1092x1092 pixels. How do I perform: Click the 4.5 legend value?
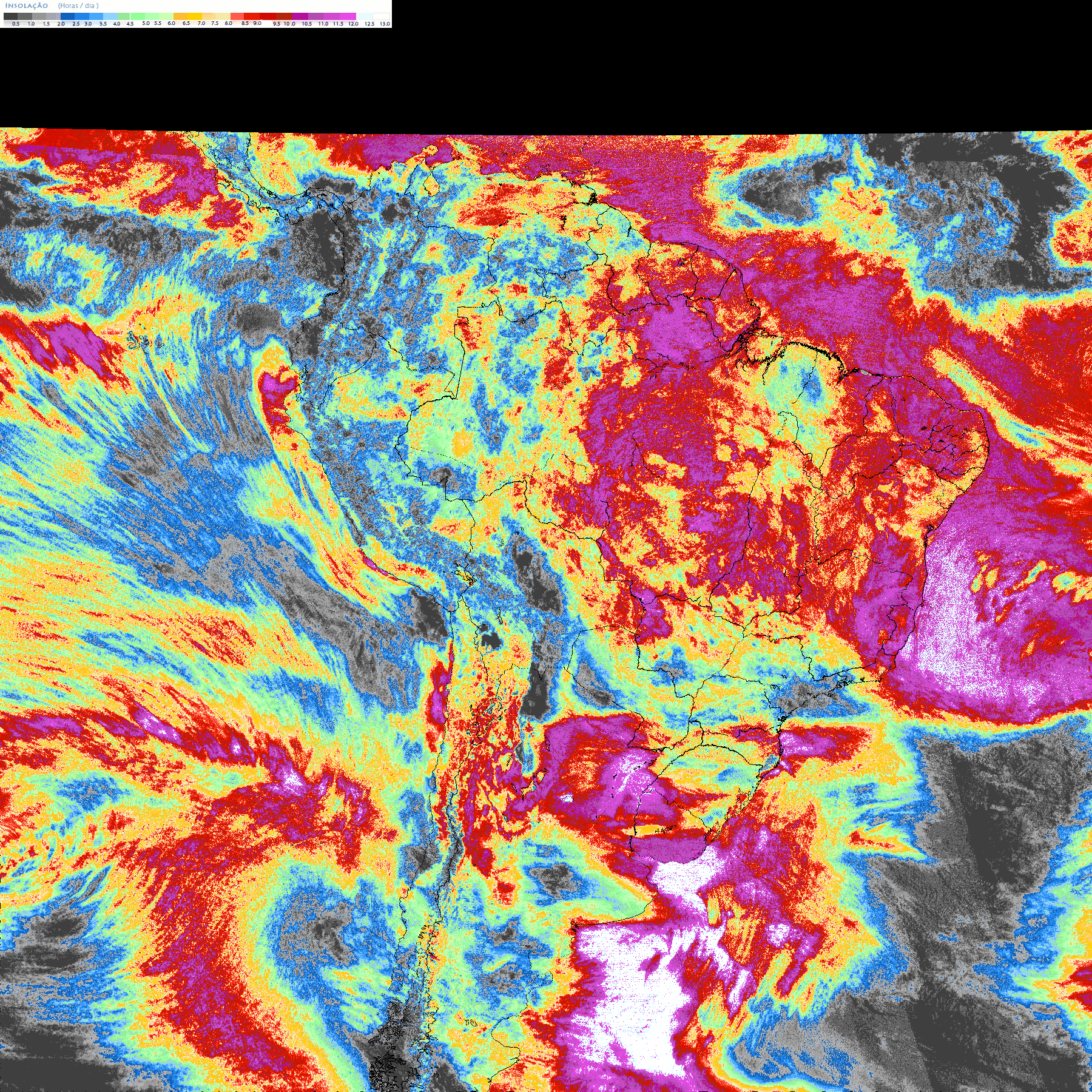point(130,24)
